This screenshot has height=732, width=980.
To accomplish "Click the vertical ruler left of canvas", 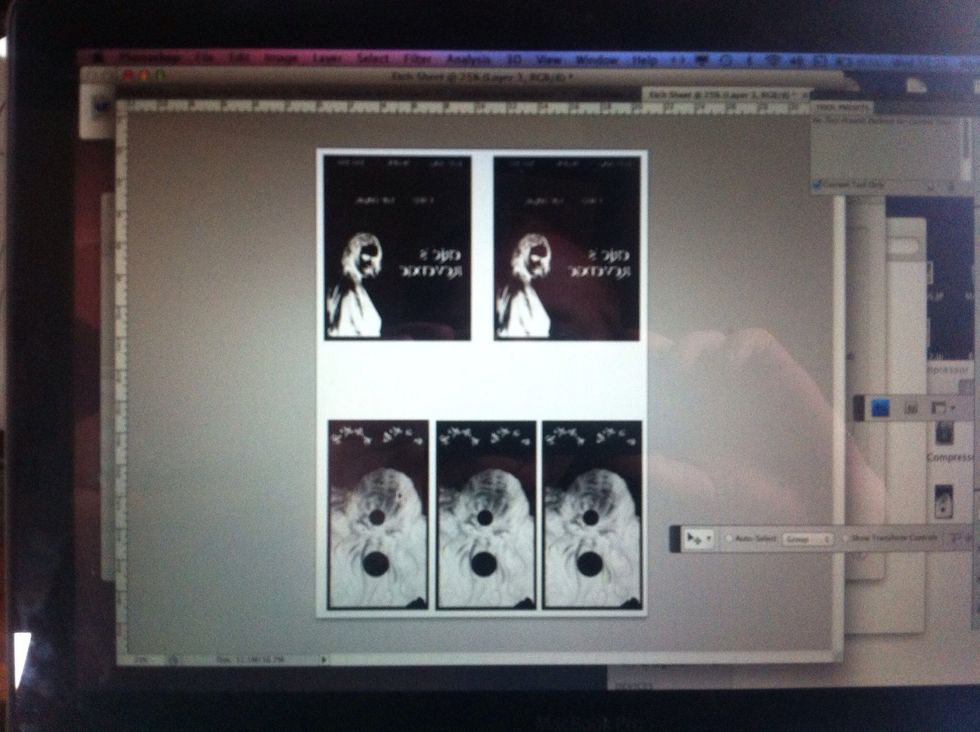I will (122, 381).
